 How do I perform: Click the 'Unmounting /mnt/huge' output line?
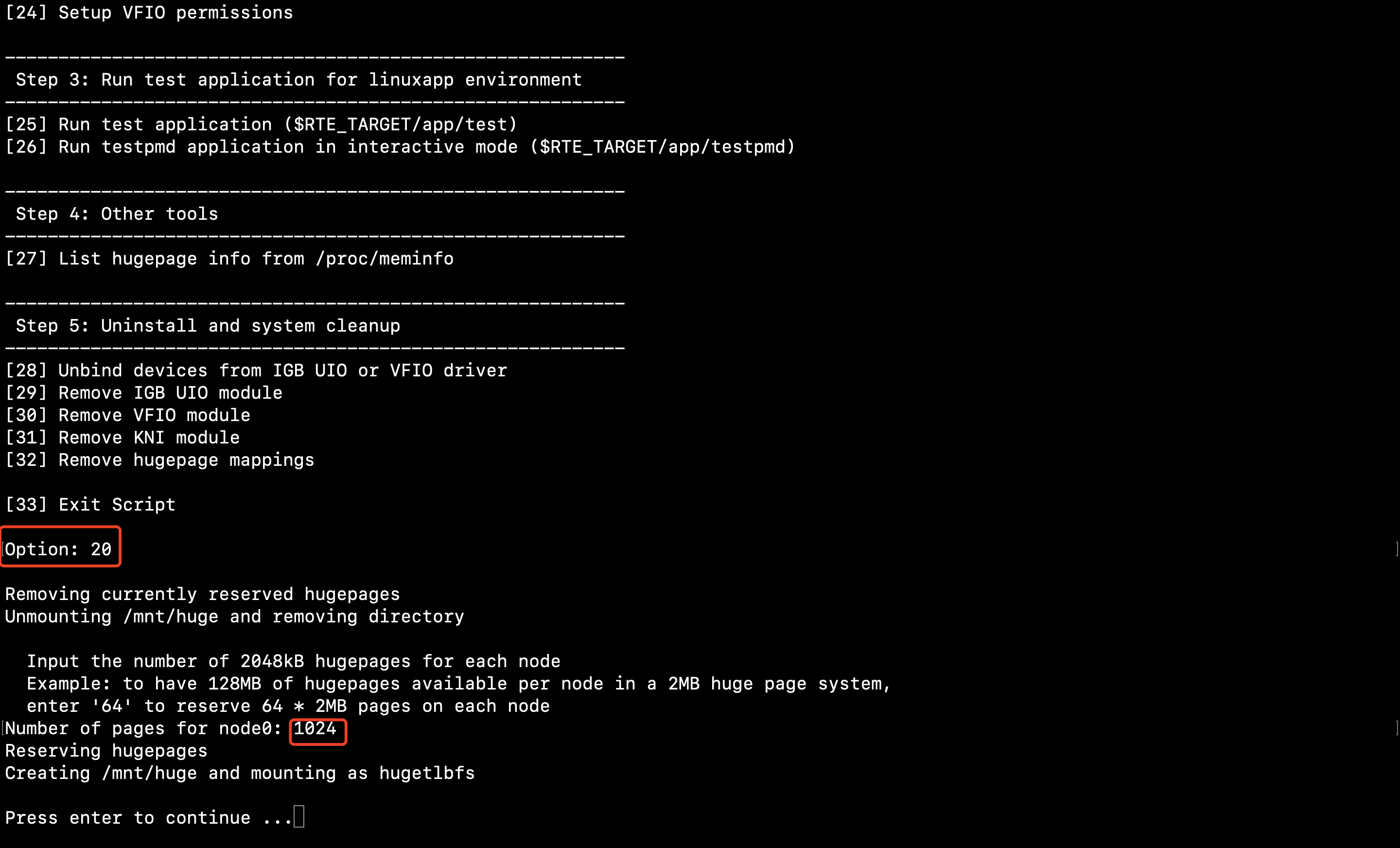[235, 617]
